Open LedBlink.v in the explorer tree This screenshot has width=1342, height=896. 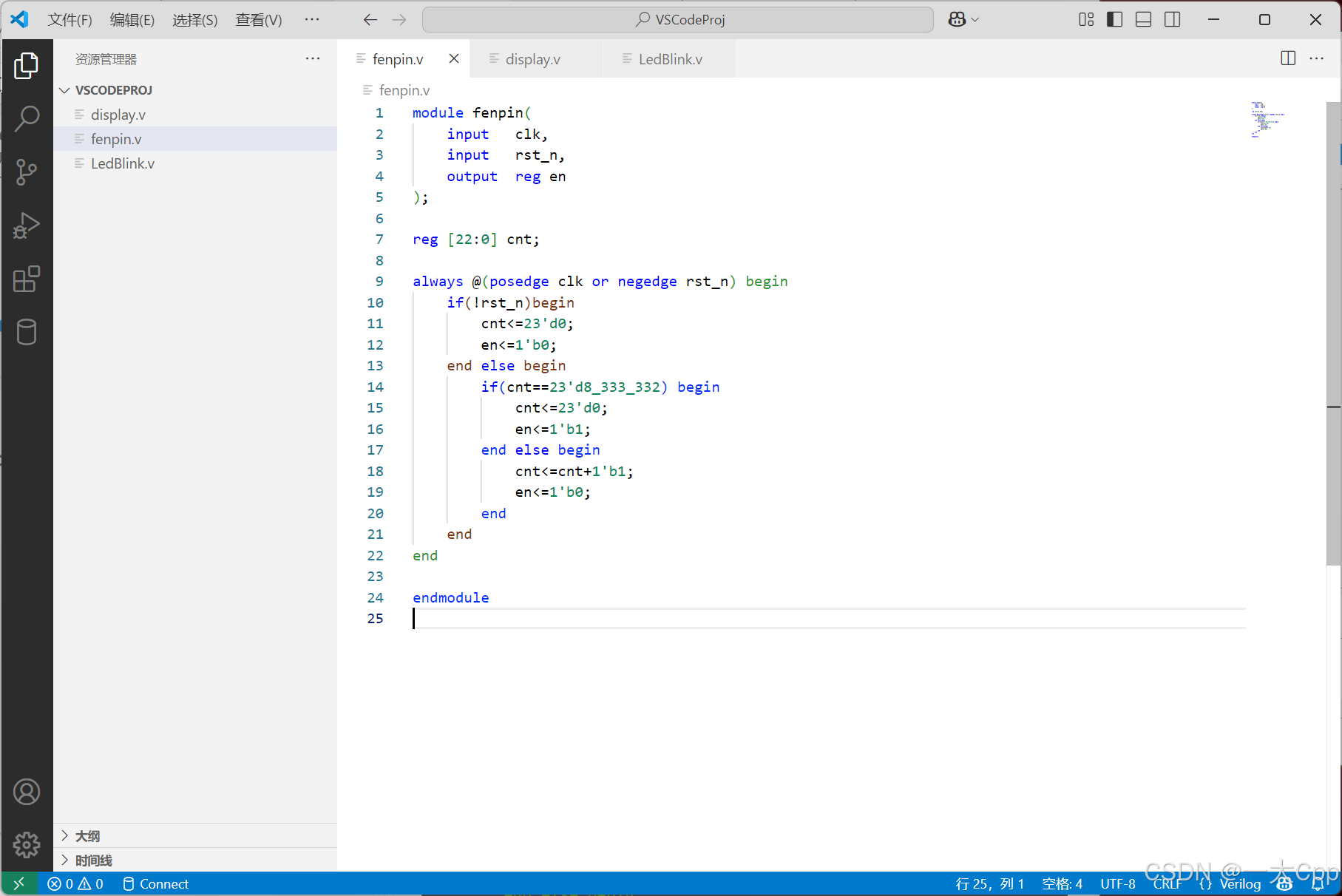pyautogui.click(x=195, y=163)
